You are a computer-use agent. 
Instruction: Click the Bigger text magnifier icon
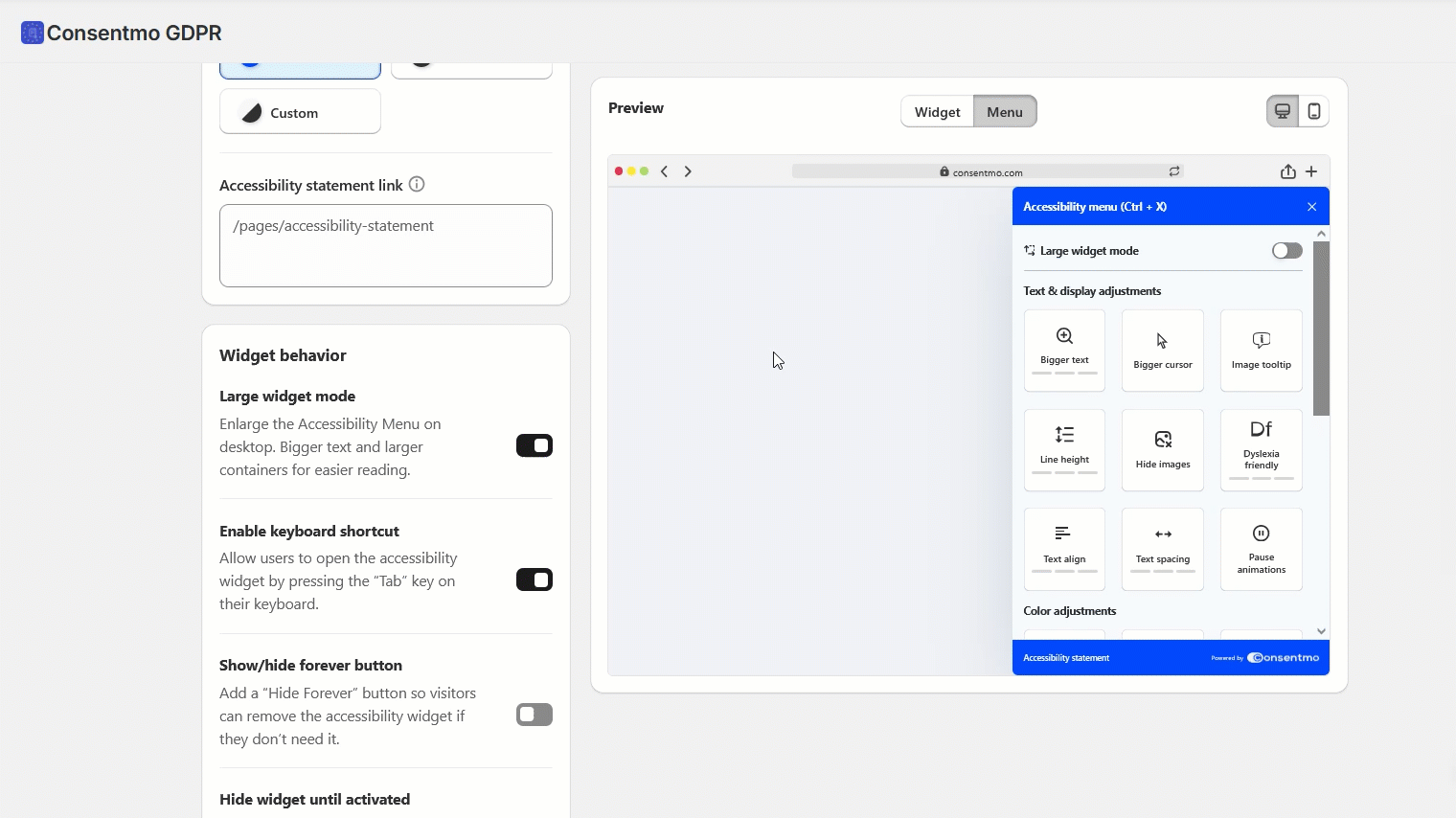tap(1064, 336)
